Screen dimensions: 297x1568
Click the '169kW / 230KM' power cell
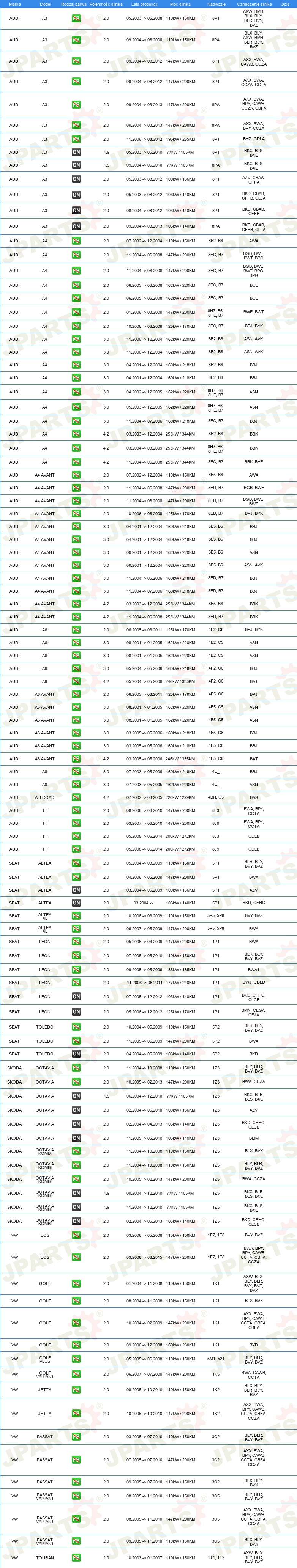pyautogui.click(x=180, y=1345)
